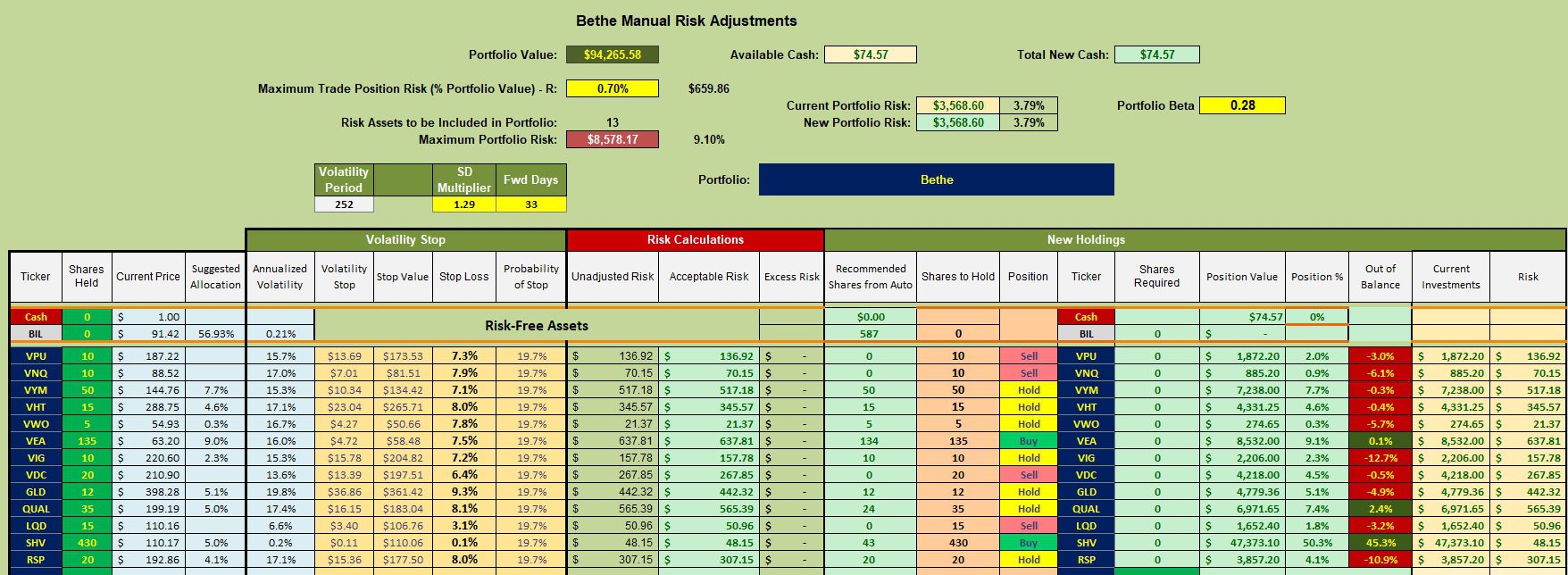Screen dimensions: 1568x575
Task: Click the Fwd Days value 33
Action: 530,204
